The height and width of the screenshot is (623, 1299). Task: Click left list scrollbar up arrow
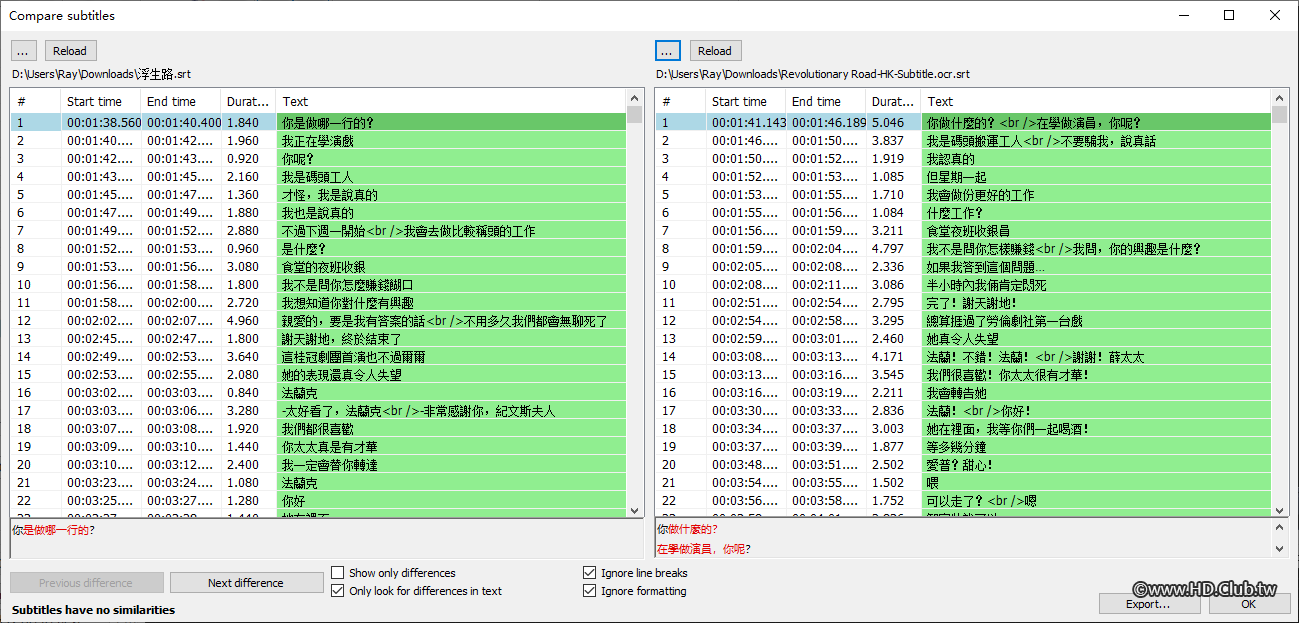(x=634, y=98)
